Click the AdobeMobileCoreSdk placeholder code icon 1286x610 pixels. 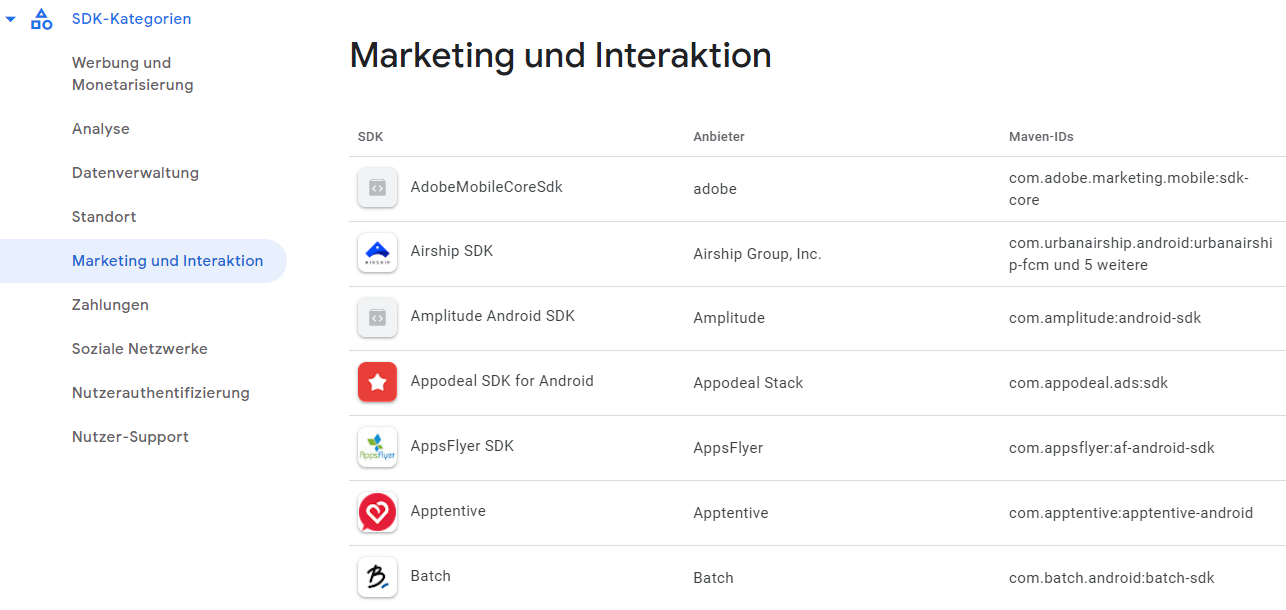377,188
